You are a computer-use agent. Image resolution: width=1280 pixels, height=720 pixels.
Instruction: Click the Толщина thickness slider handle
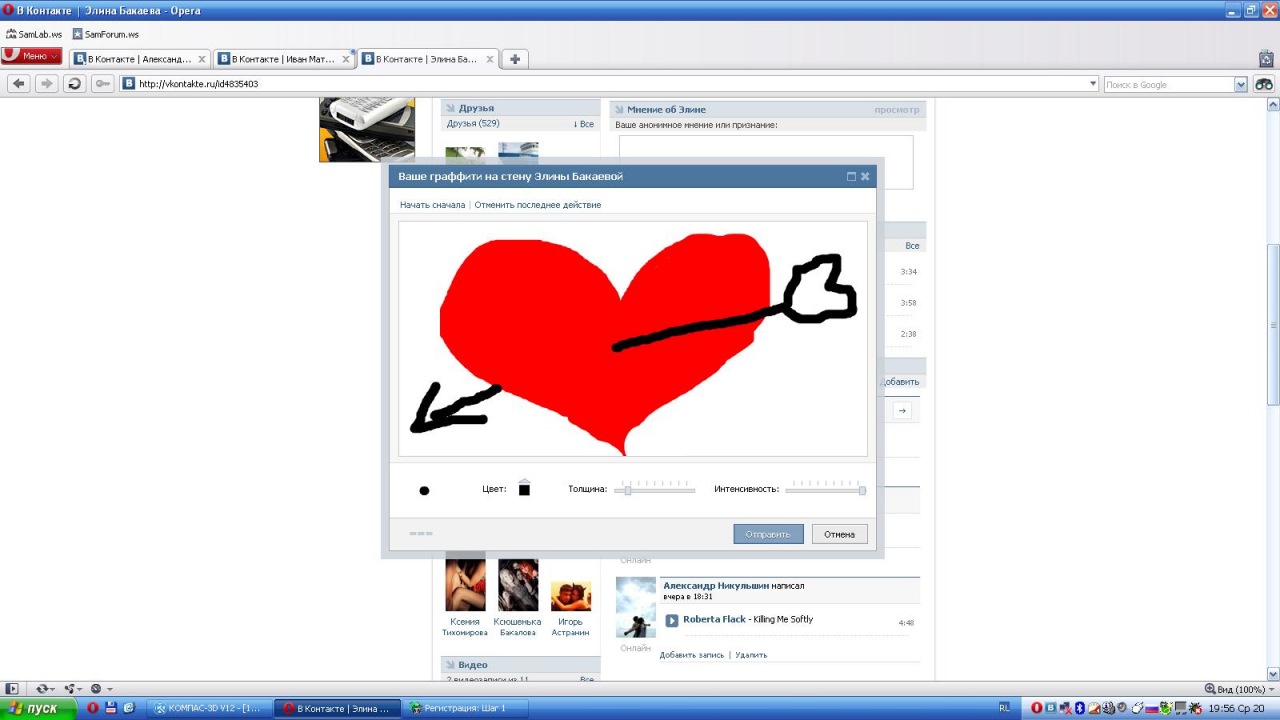coord(628,490)
